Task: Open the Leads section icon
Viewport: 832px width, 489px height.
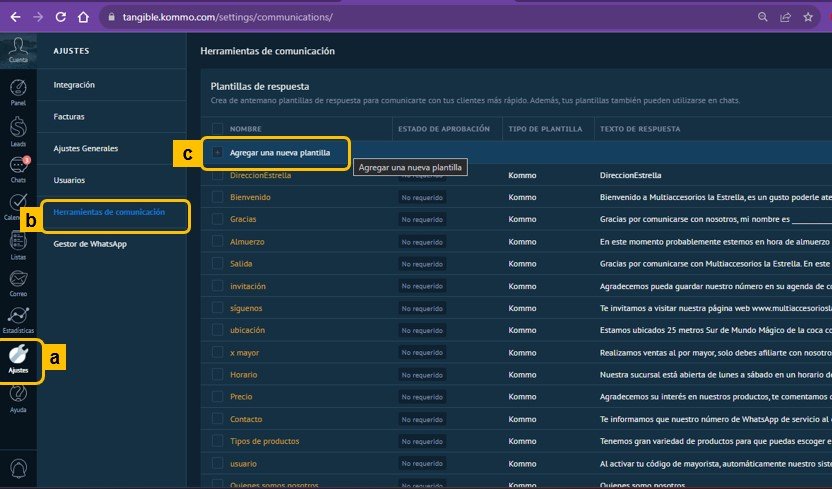Action: (x=18, y=129)
